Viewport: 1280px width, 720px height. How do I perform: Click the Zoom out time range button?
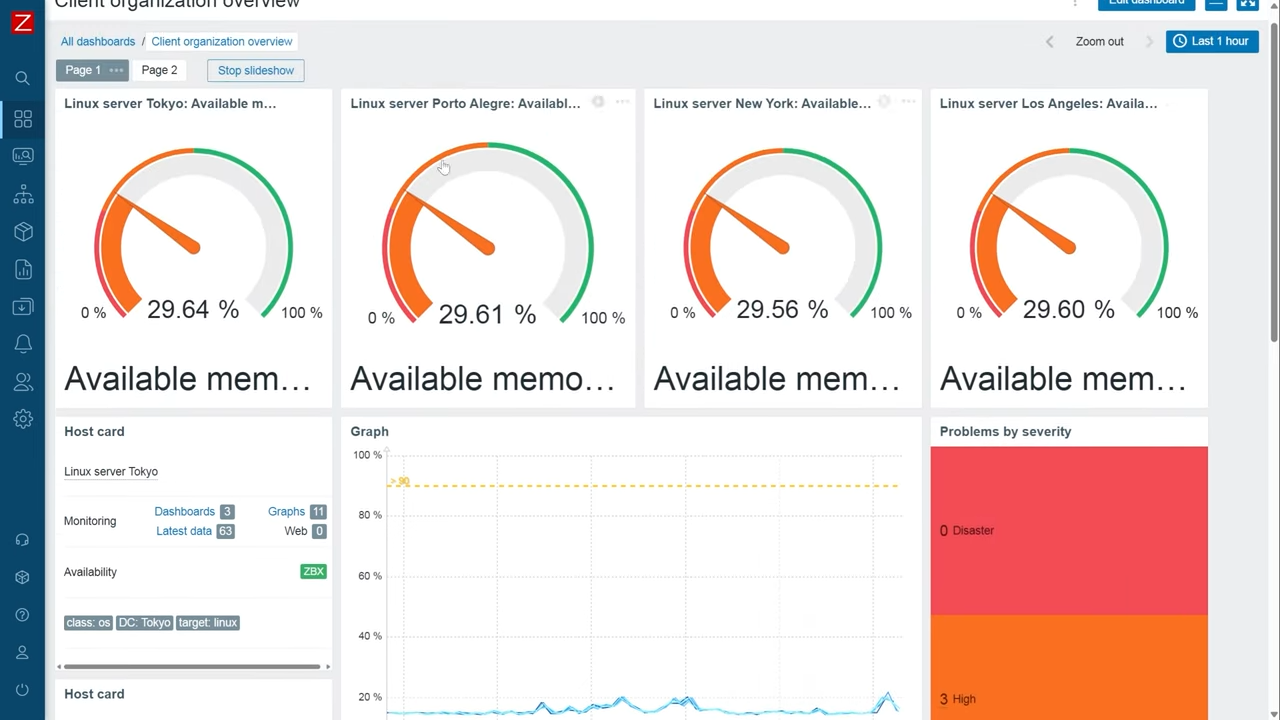click(x=1099, y=41)
